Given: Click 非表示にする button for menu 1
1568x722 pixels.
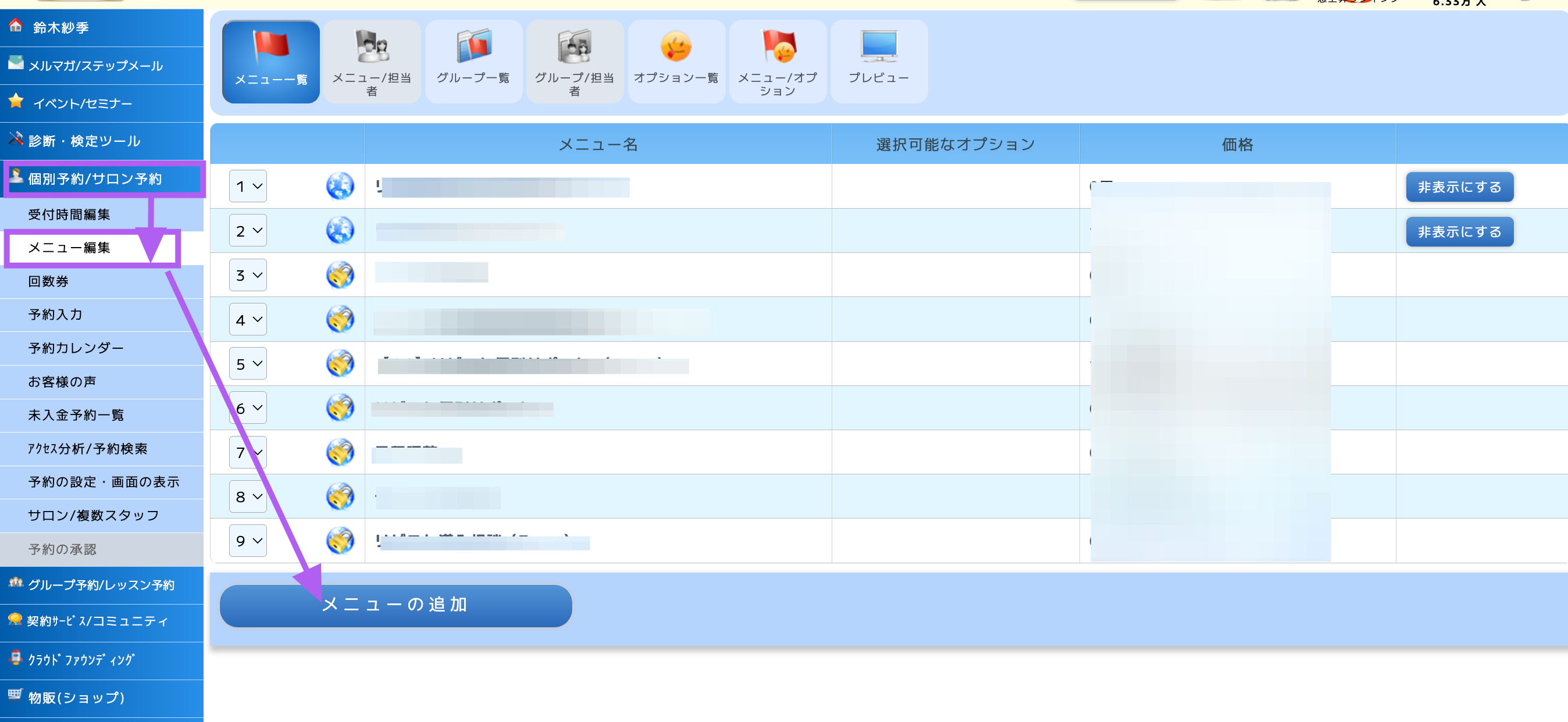Looking at the screenshot, I should point(1459,187).
